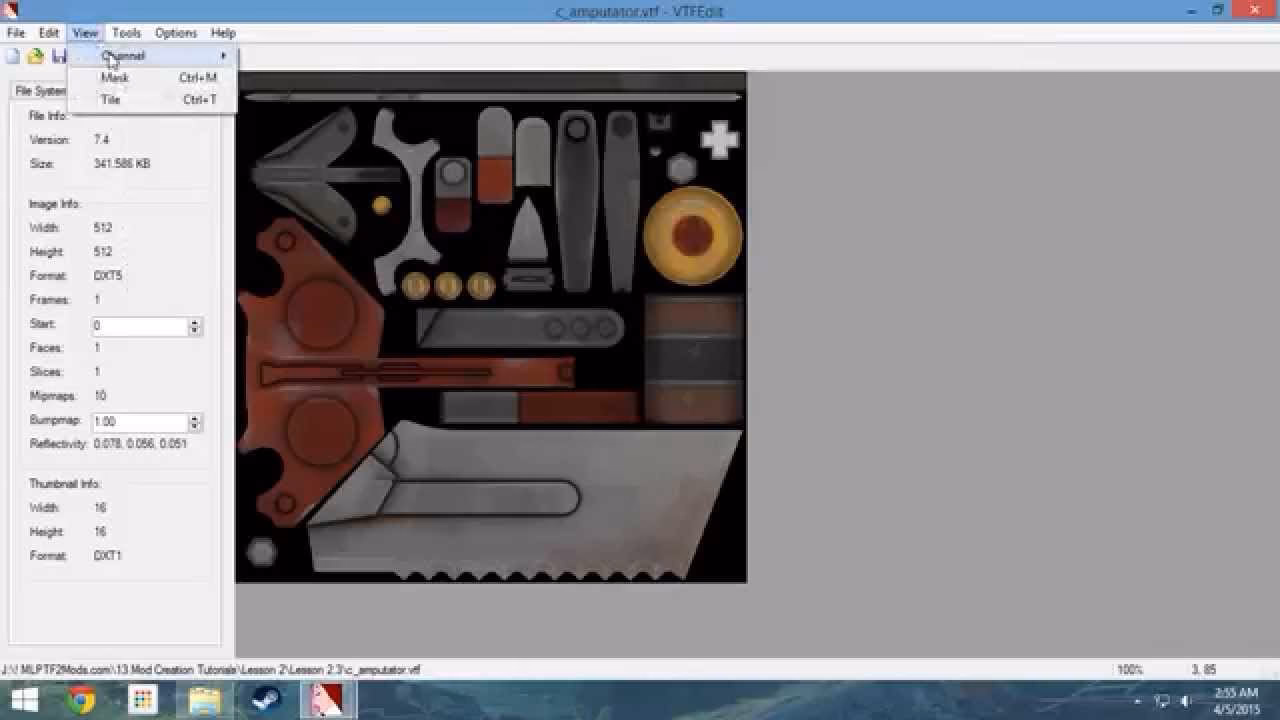
Task: Show hidden system tray icons
Action: coord(1138,701)
